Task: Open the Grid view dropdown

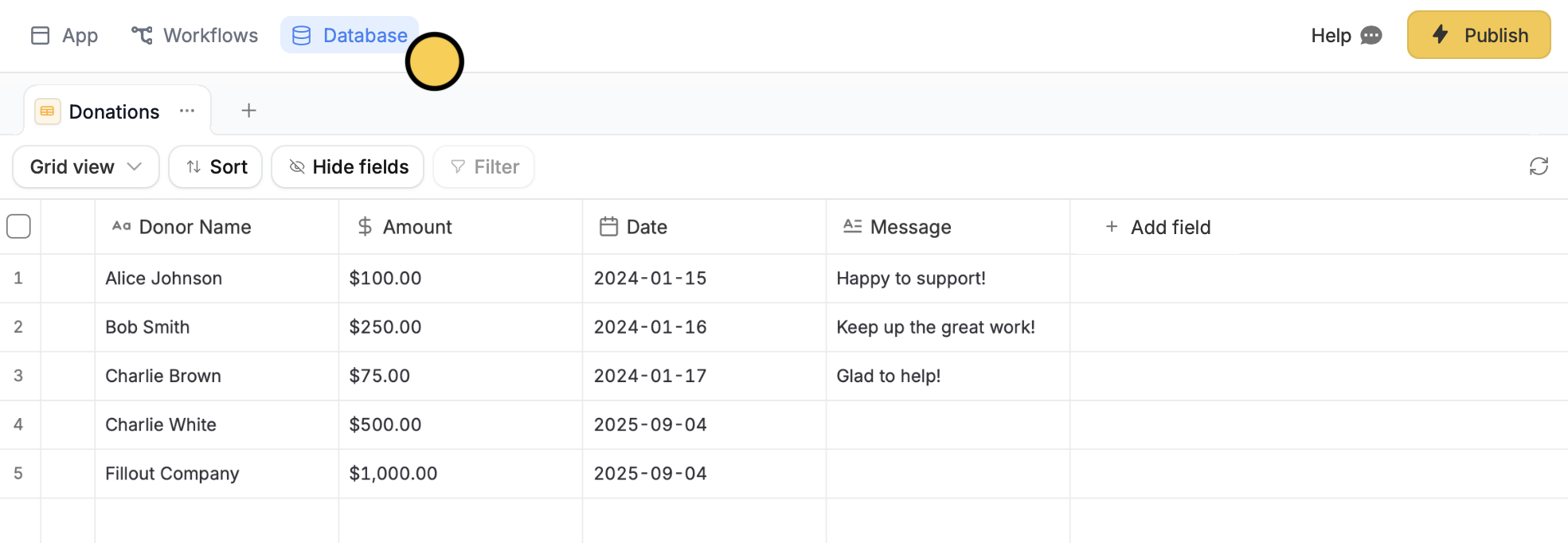Action: tap(85, 166)
